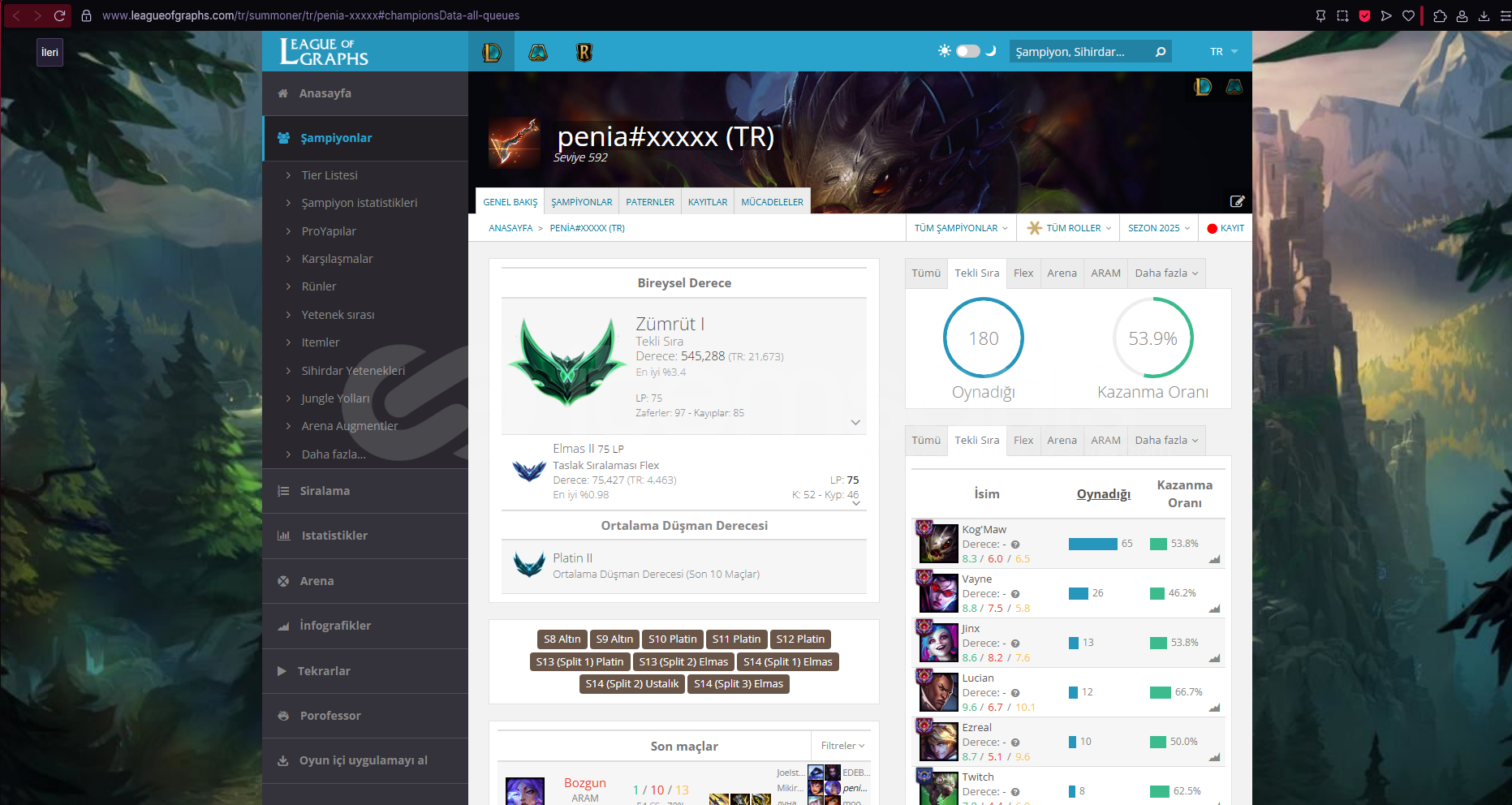Open the browser extensions puzzle icon
This screenshot has width=1512, height=805.
pos(1440,15)
